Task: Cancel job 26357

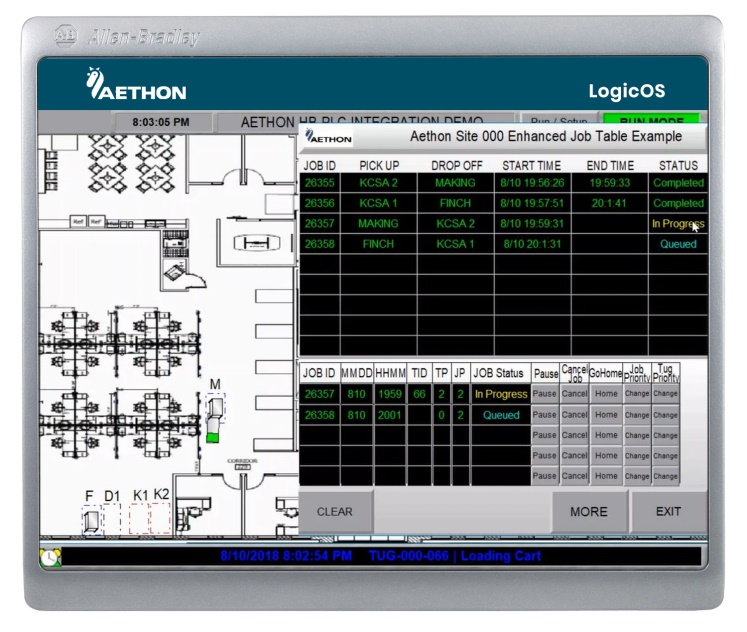Action: pos(575,394)
